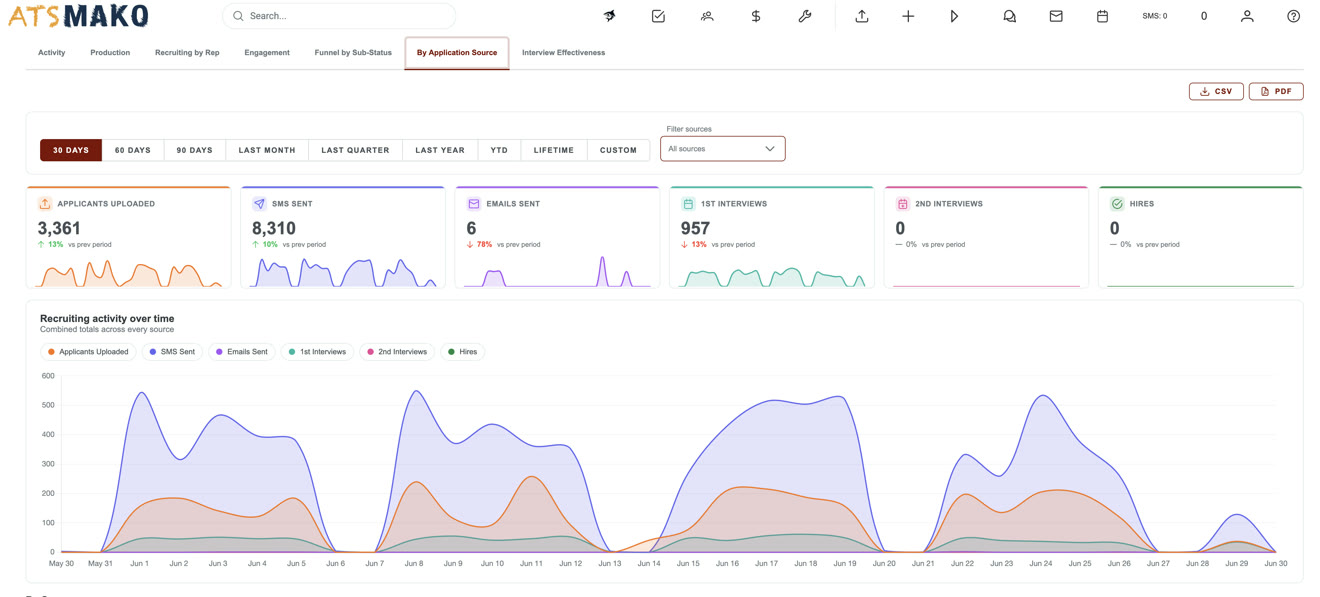Click the 3,361 applicants uploaded value
Image resolution: width=1320 pixels, height=597 pixels.
click(x=59, y=229)
